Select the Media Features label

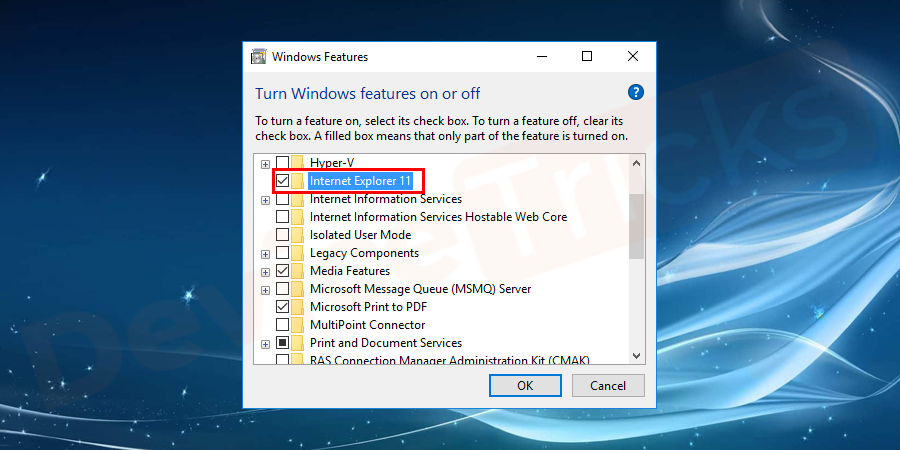[x=350, y=270]
